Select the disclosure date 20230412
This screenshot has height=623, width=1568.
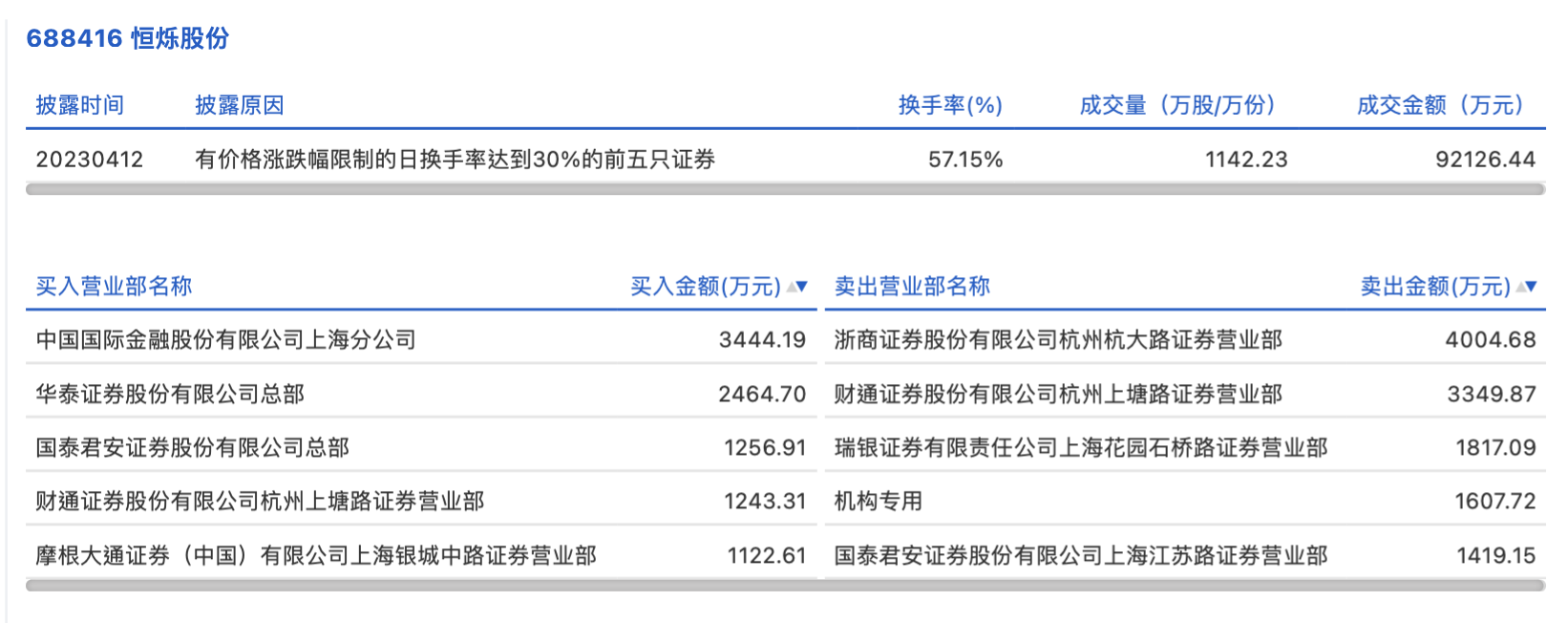90,160
